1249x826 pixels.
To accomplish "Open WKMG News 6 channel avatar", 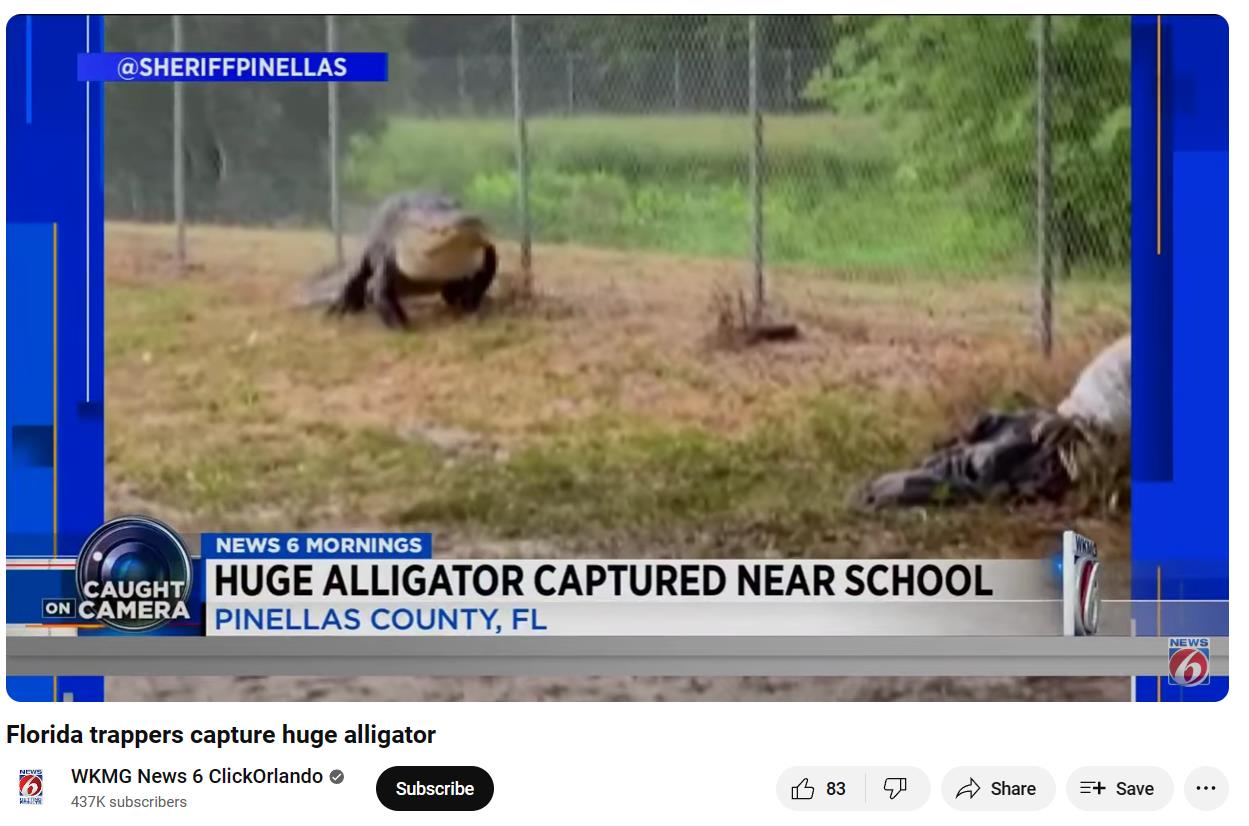I will 31,788.
